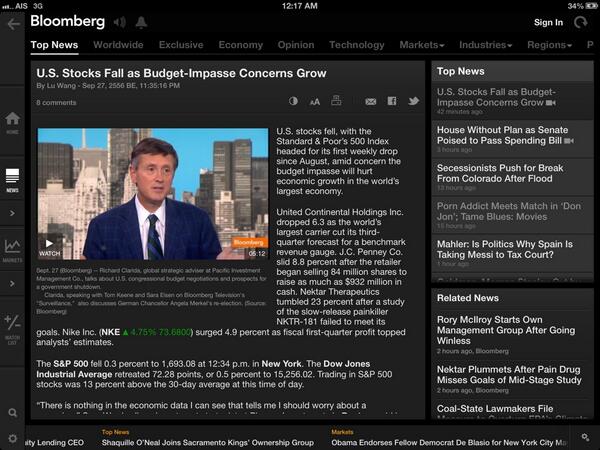This screenshot has height=450, width=600.
Task: Click the font size AA icon
Action: (315, 102)
